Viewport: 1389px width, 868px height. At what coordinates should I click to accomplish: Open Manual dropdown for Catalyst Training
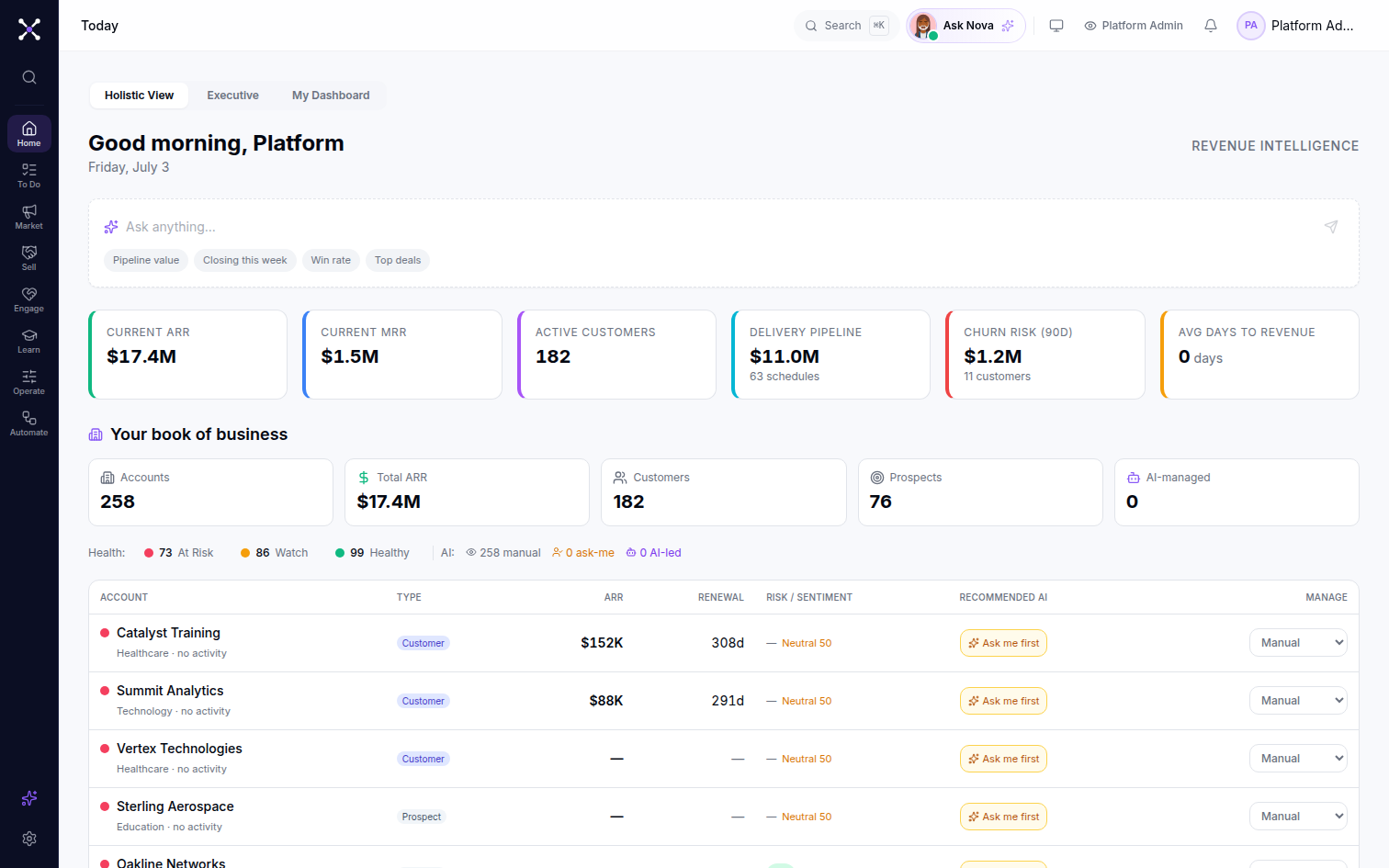click(1298, 643)
